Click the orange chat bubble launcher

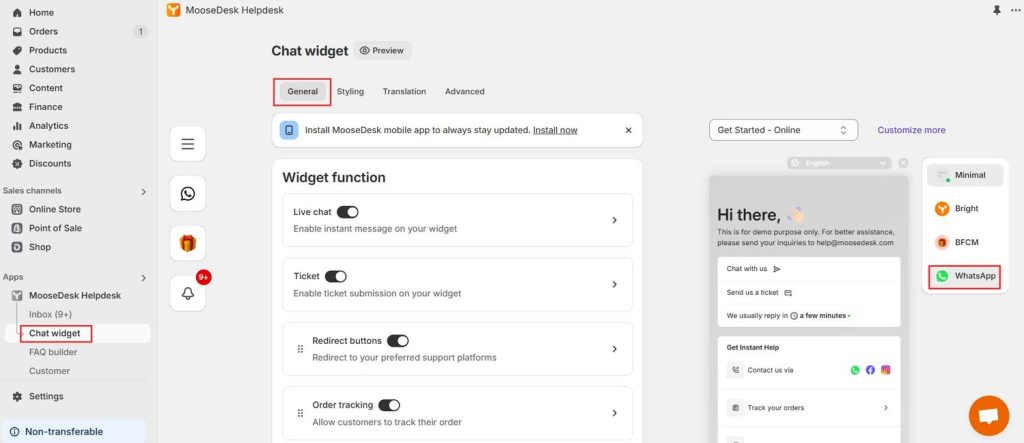coord(989,416)
